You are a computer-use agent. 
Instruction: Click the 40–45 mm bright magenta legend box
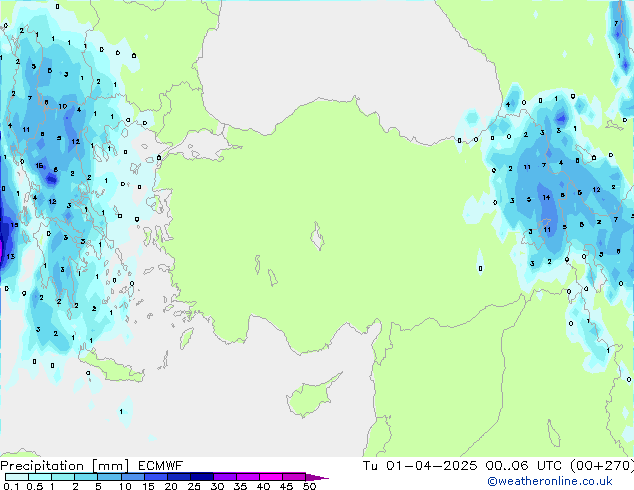click(271, 477)
